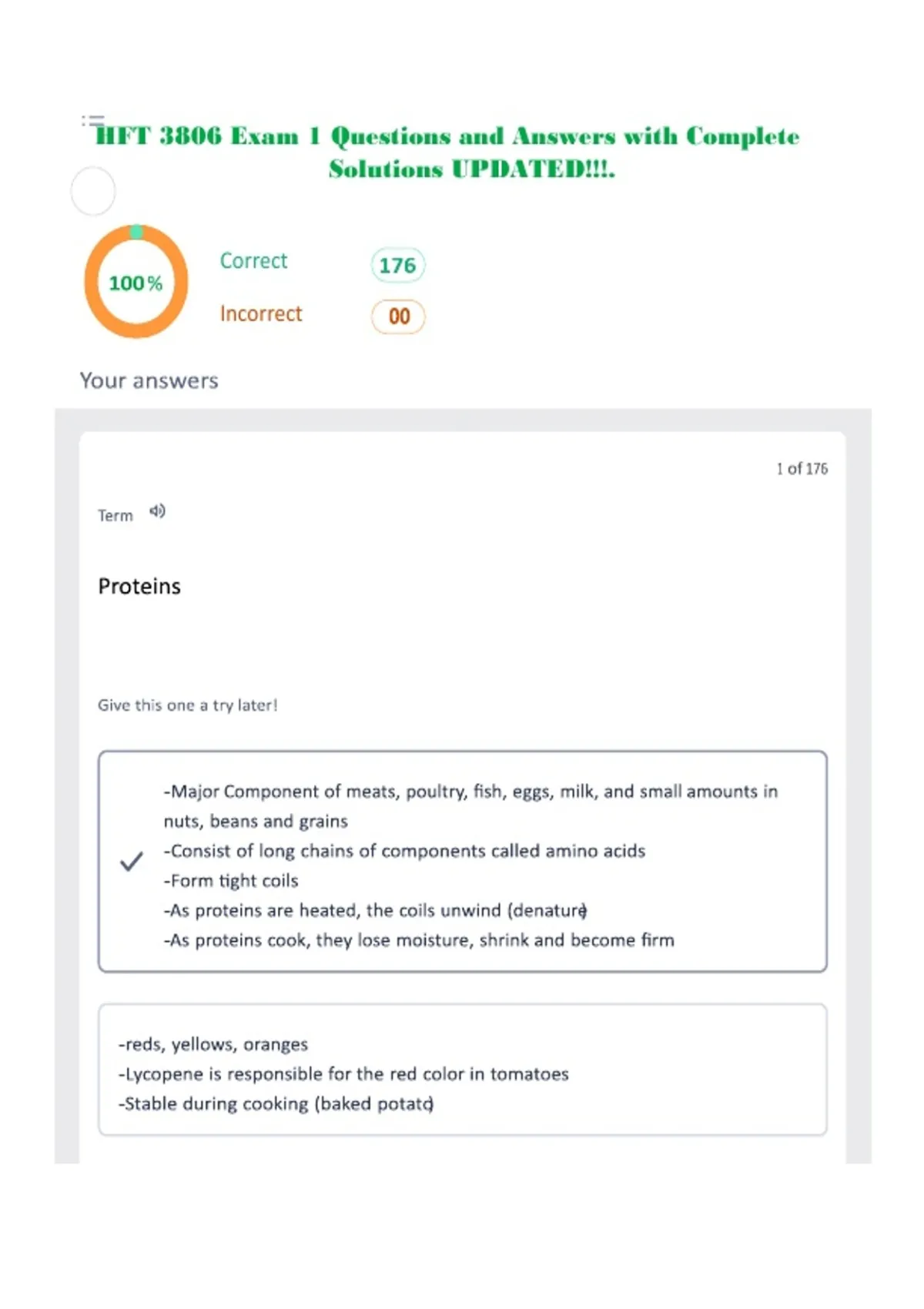The height and width of the screenshot is (1309, 924).
Task: Click the line about Lycopene and tomatoes
Action: click(x=343, y=1074)
